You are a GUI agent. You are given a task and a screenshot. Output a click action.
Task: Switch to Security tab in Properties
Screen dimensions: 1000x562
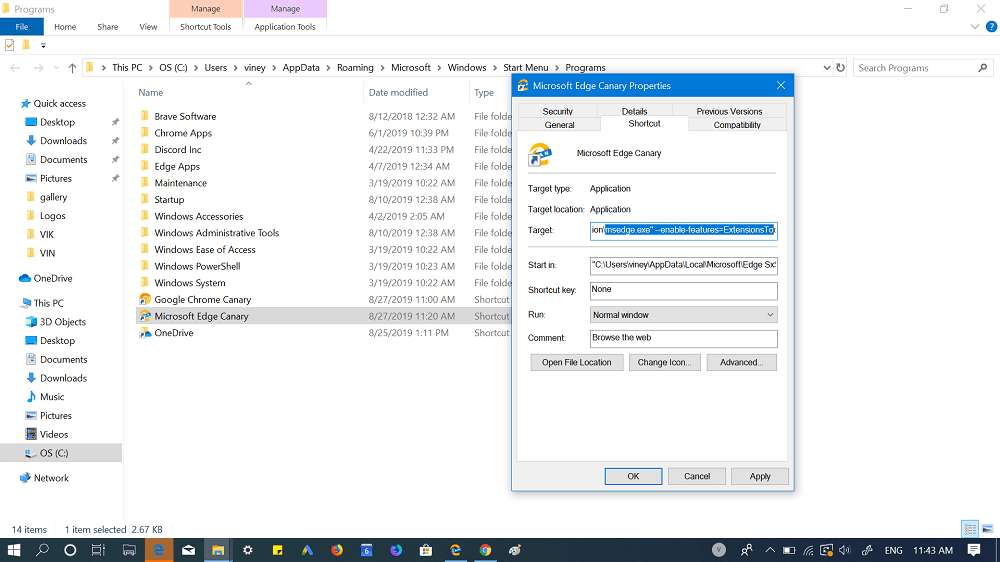(557, 111)
